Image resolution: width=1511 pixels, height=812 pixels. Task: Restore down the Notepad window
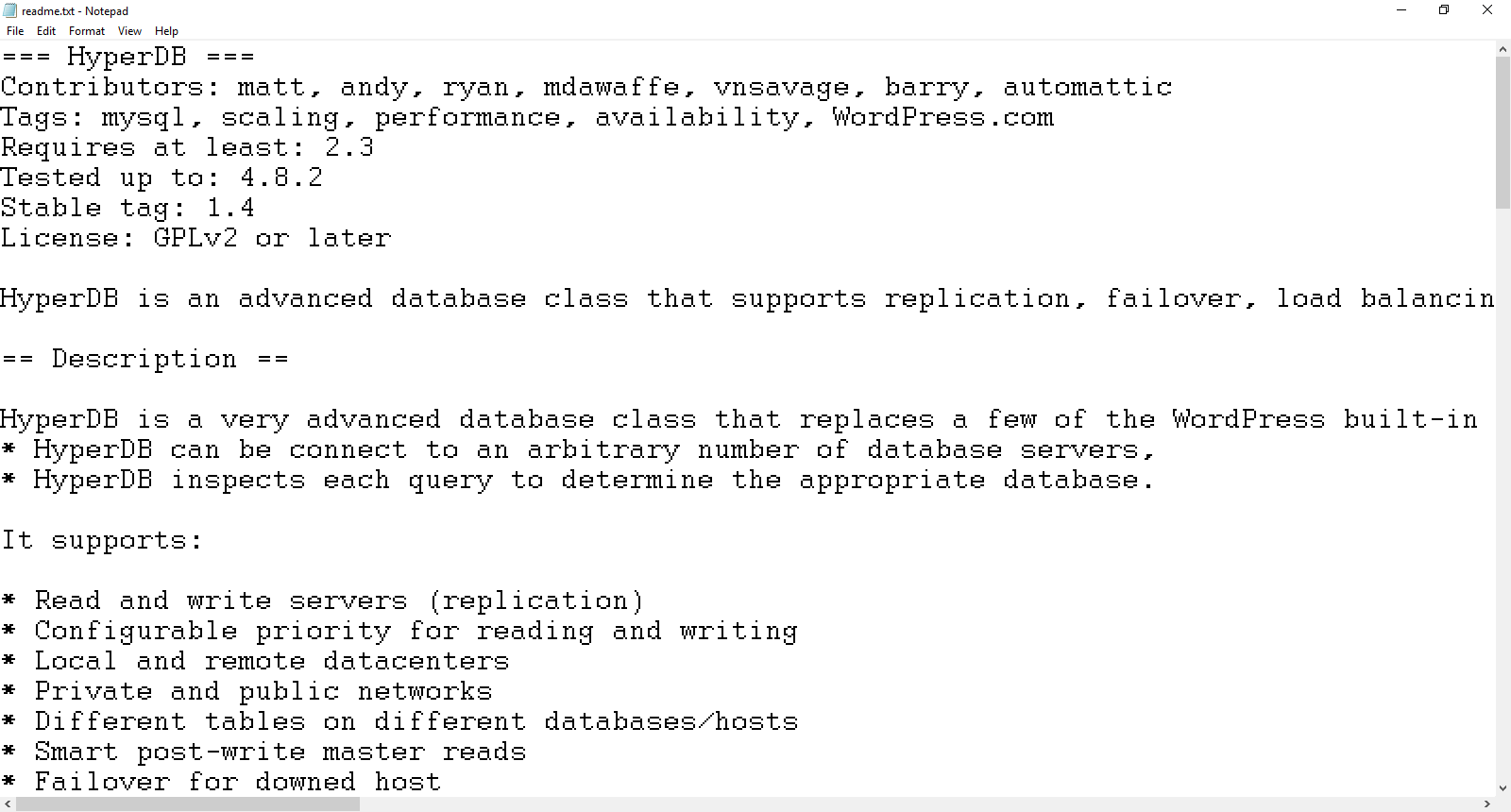point(1444,10)
